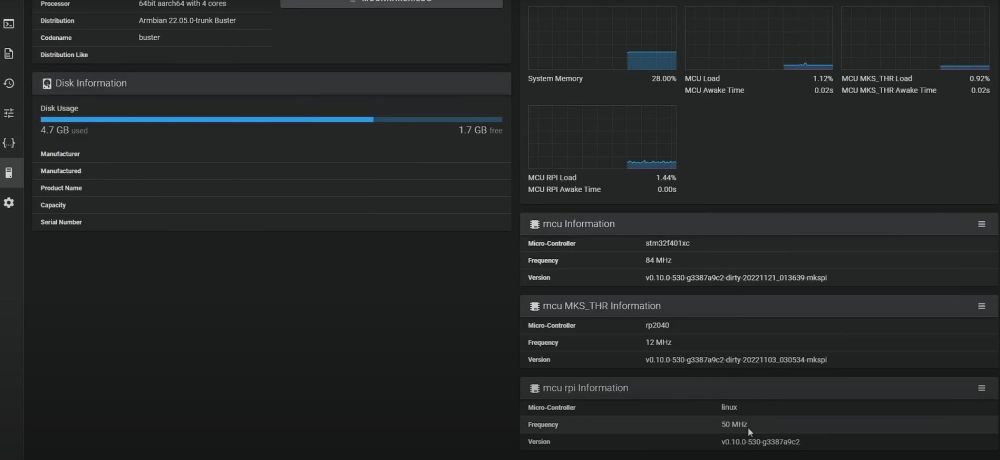This screenshot has width=1000, height=460.
Task: Select the System page icon in sidebar
Action: coord(9,173)
